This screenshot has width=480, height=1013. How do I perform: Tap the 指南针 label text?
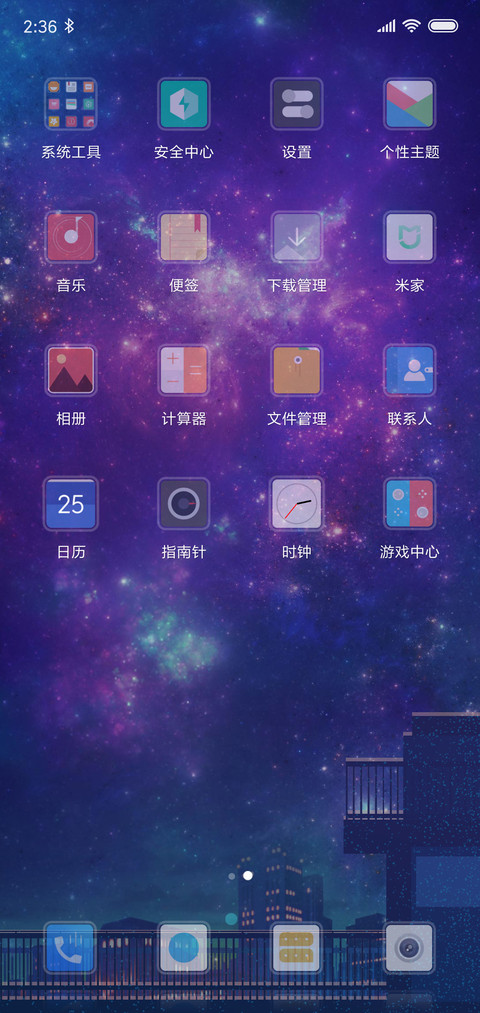coord(184,552)
